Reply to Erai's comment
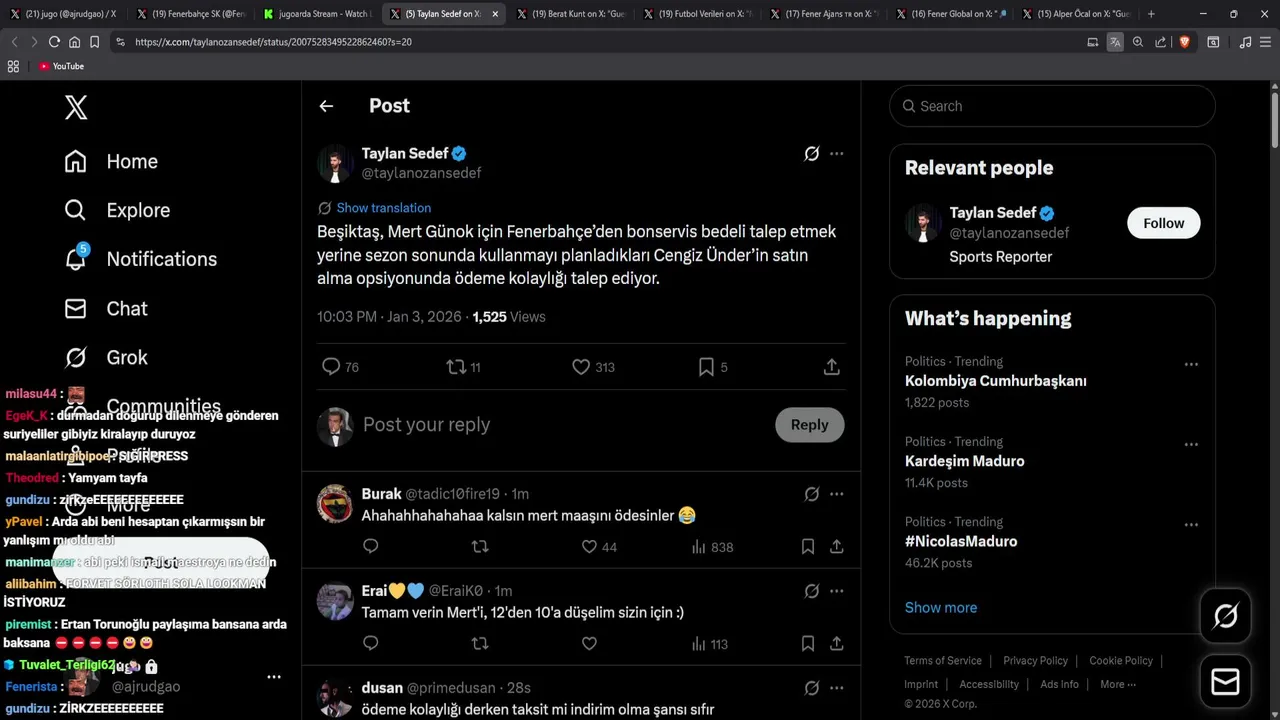The width and height of the screenshot is (1280, 720). [x=371, y=644]
